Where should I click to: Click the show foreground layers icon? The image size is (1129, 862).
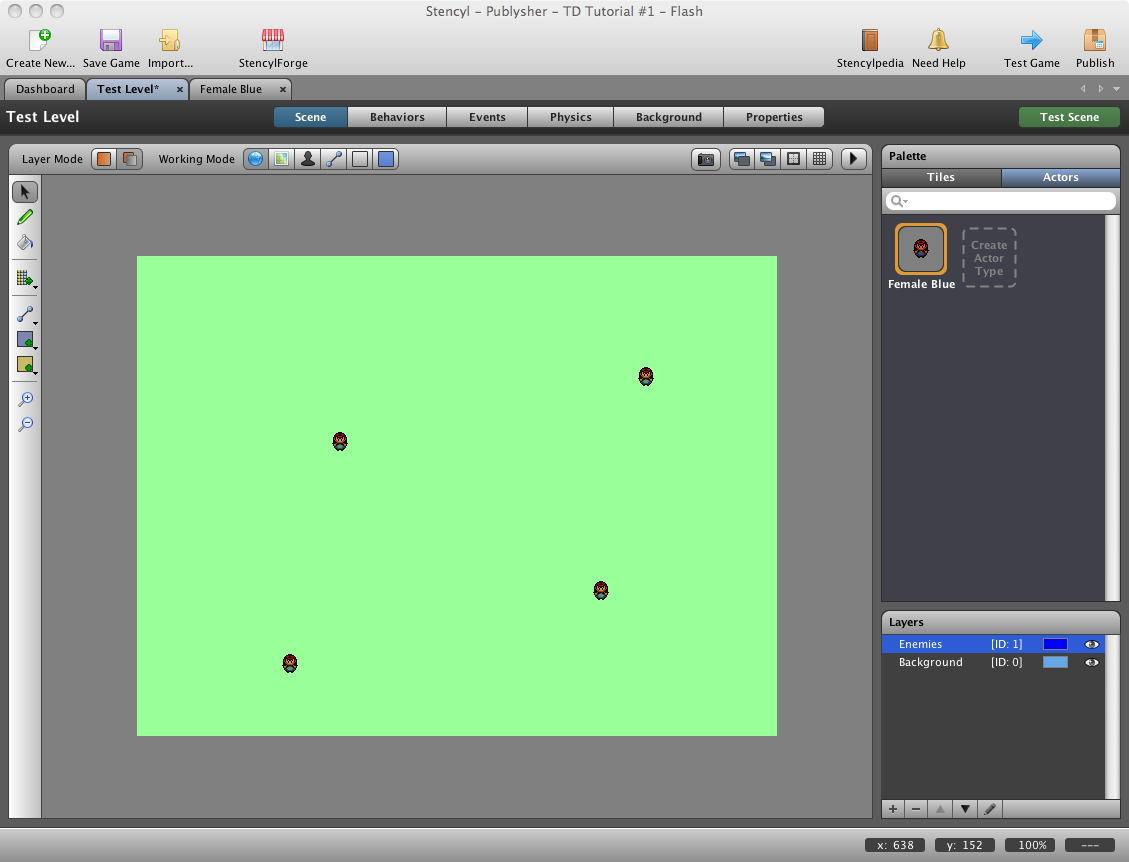[768, 159]
